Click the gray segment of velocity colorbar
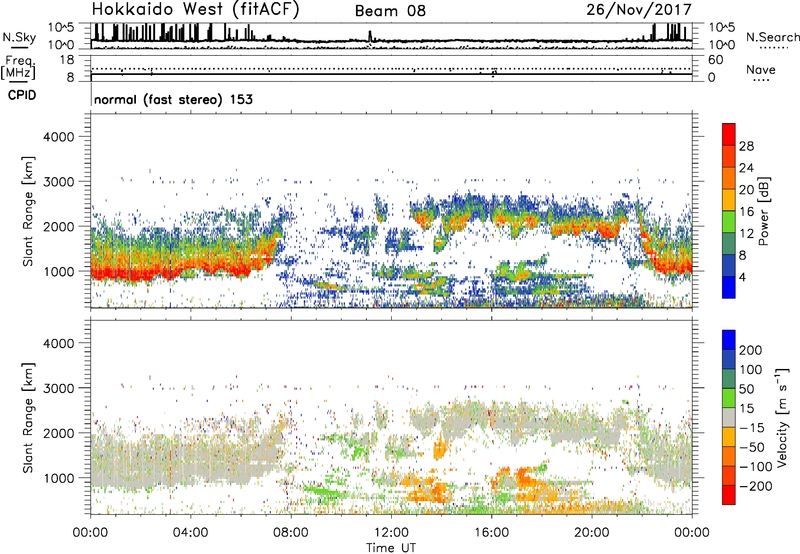The image size is (800, 554). (729, 417)
